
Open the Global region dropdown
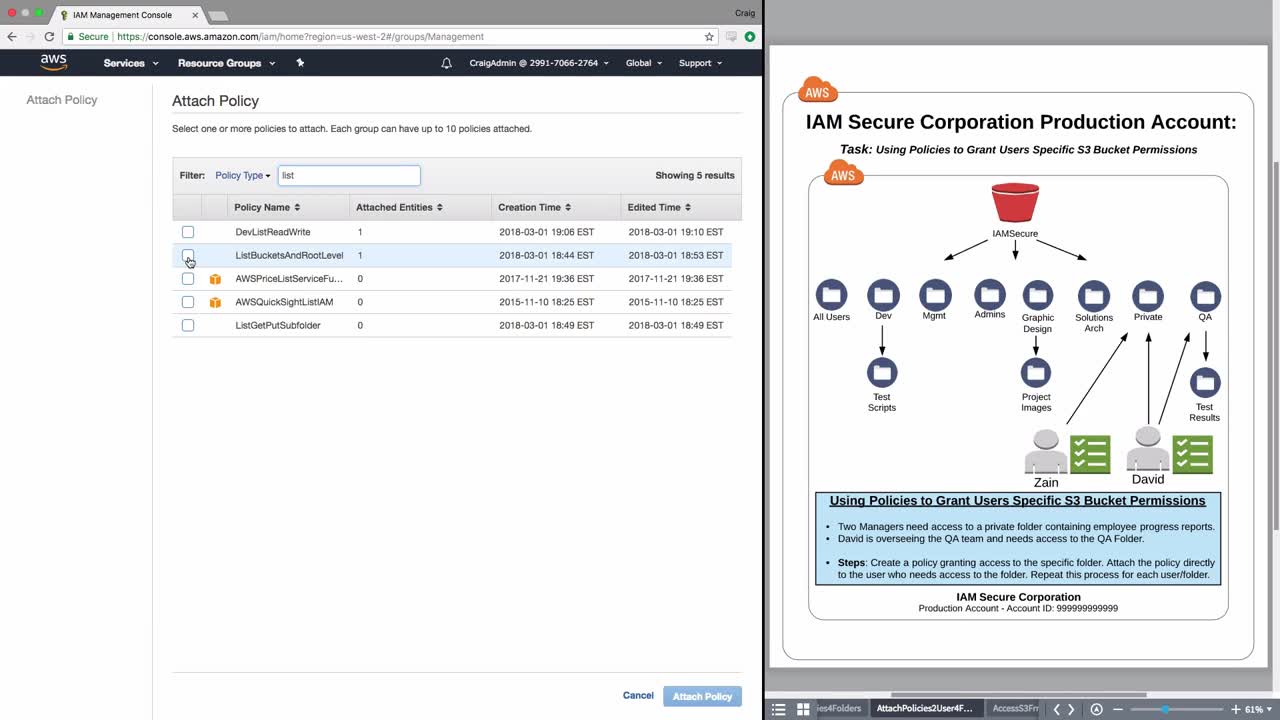tap(644, 63)
